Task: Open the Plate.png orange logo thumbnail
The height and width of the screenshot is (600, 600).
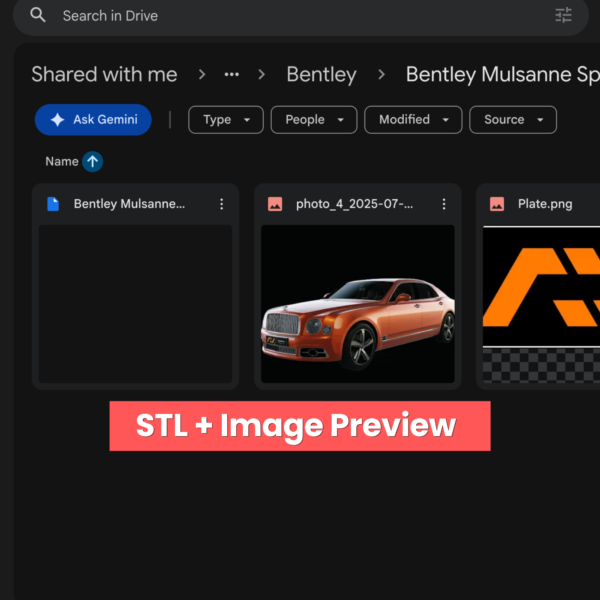Action: [x=541, y=304]
